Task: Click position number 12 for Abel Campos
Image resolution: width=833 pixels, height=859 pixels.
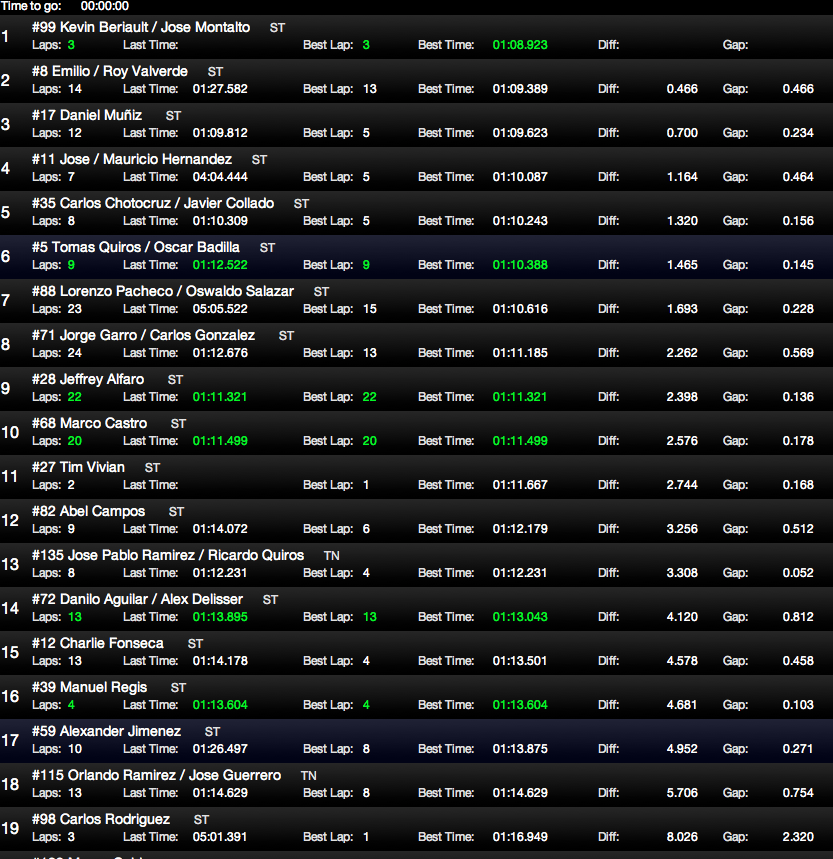Action: pos(10,520)
